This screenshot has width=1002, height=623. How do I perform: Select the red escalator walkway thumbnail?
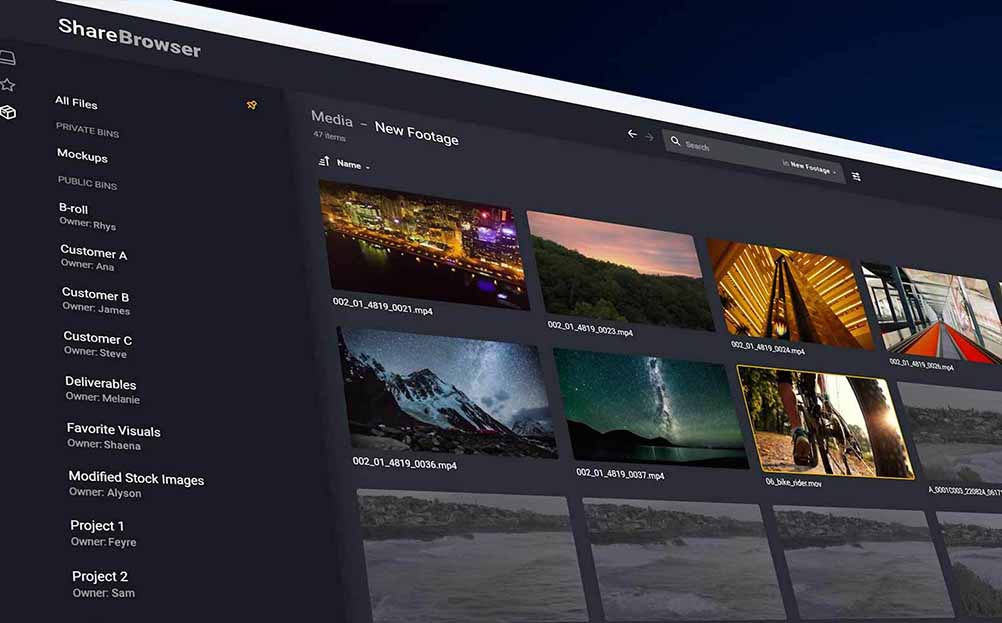[933, 314]
